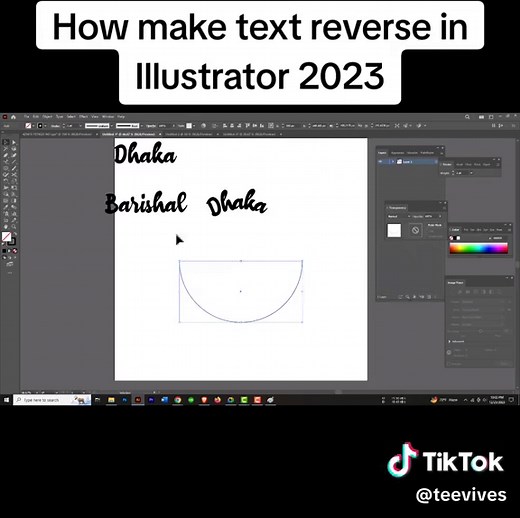Open the Select menu
The height and width of the screenshot is (518, 520).
(x=71, y=117)
